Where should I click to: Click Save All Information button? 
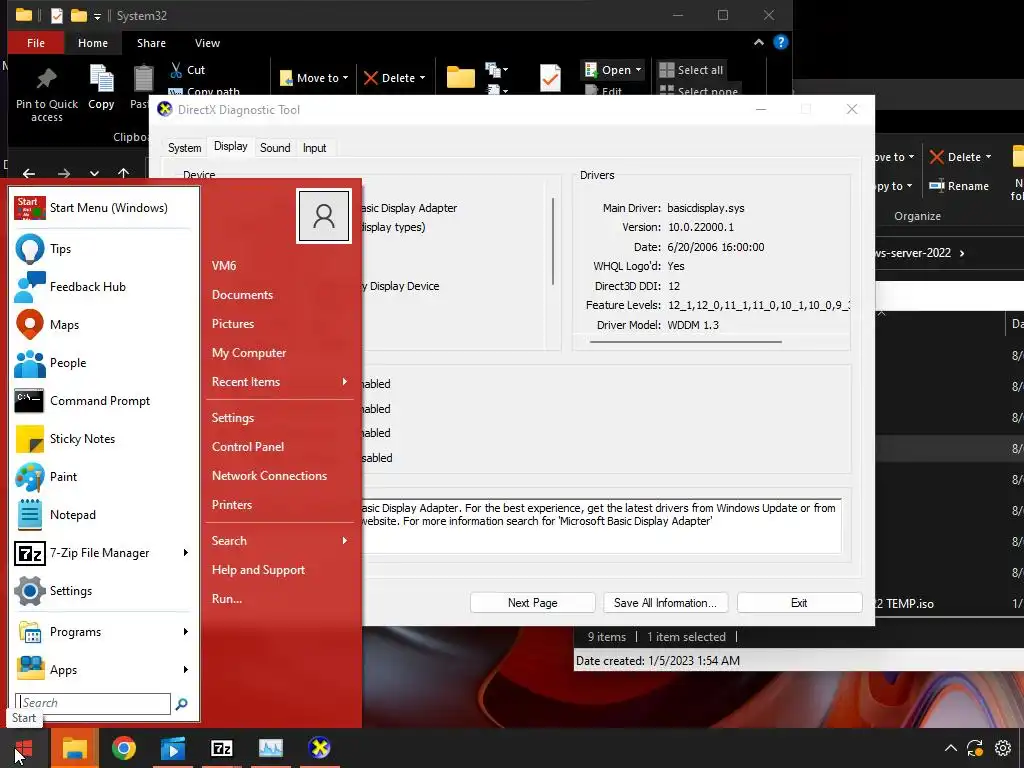[665, 603]
